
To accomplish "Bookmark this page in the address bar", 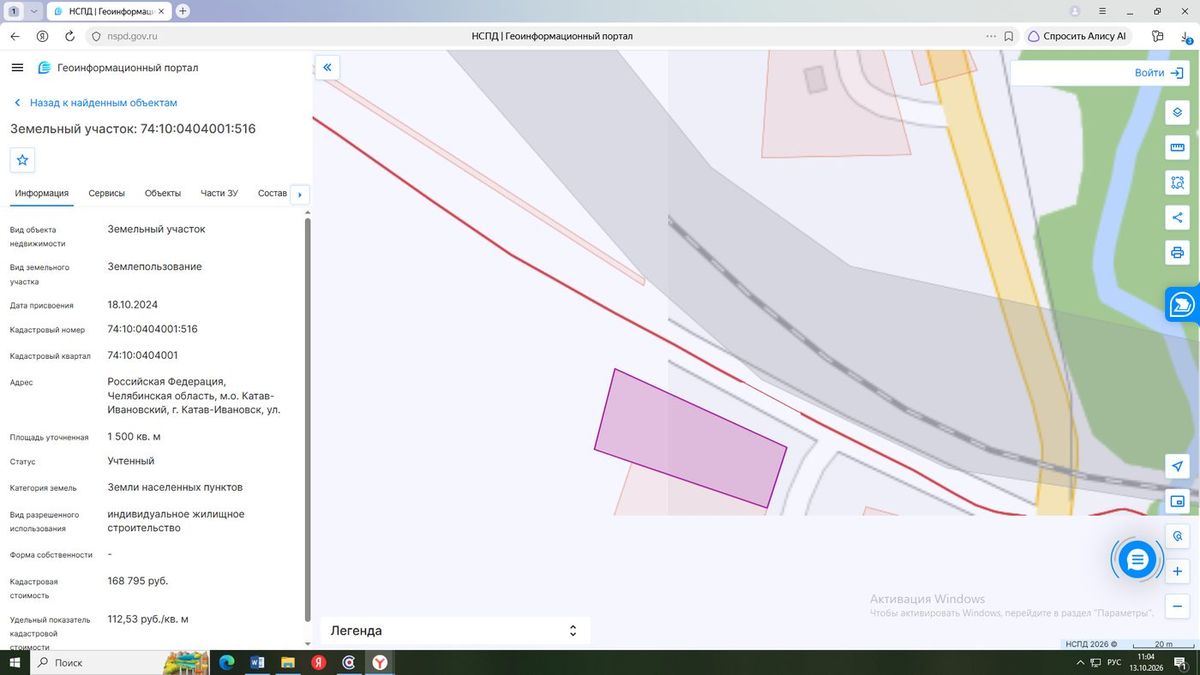I will click(1009, 36).
